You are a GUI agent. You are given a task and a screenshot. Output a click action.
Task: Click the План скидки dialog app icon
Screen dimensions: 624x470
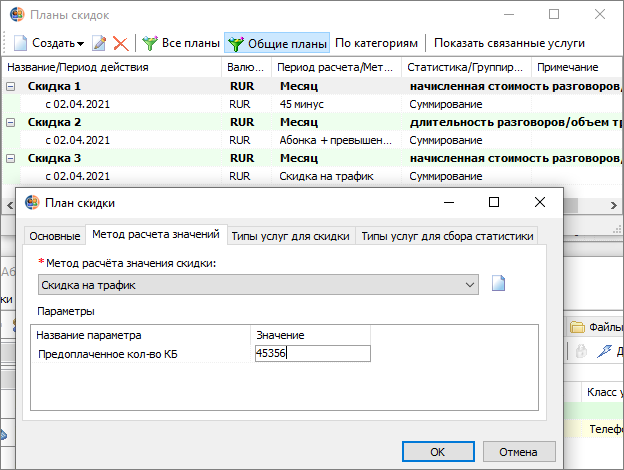tap(32, 202)
